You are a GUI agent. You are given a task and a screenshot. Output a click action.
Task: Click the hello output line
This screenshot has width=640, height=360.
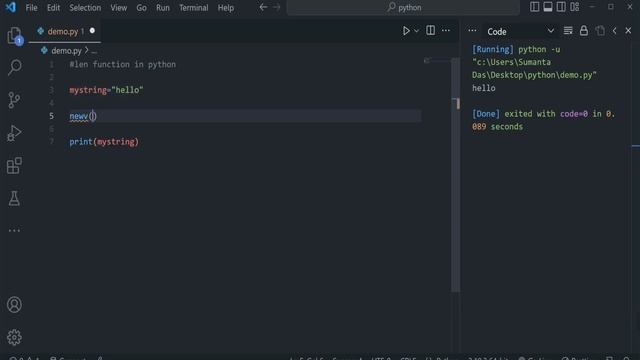484,88
